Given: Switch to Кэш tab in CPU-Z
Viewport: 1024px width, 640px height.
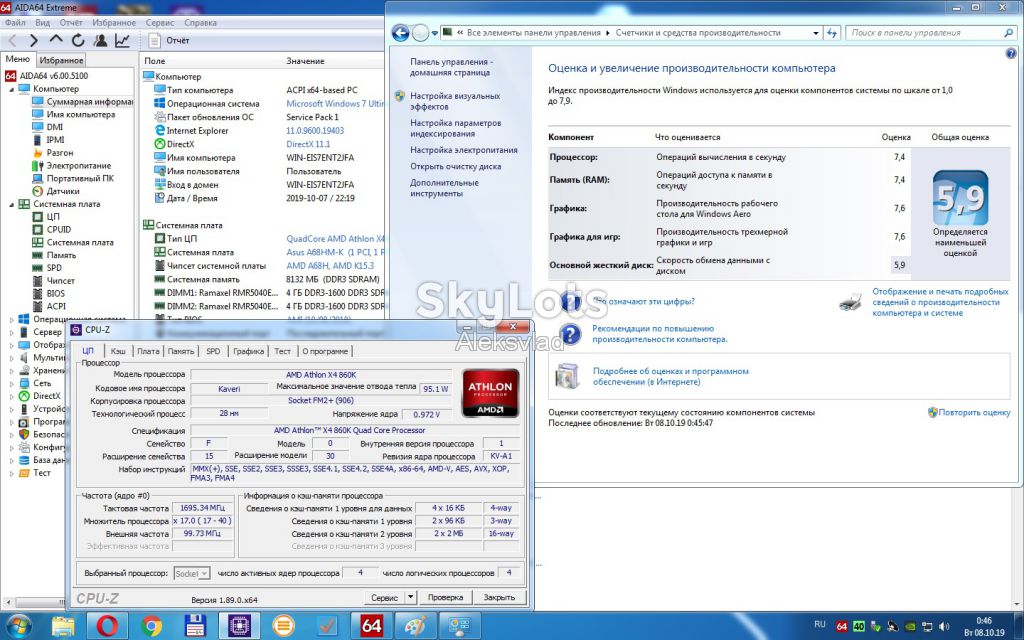Looking at the screenshot, I should point(118,351).
